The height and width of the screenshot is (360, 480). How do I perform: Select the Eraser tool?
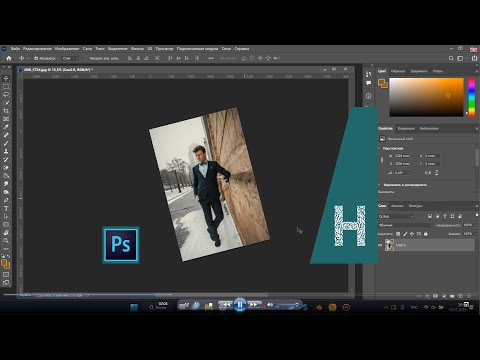[6, 168]
